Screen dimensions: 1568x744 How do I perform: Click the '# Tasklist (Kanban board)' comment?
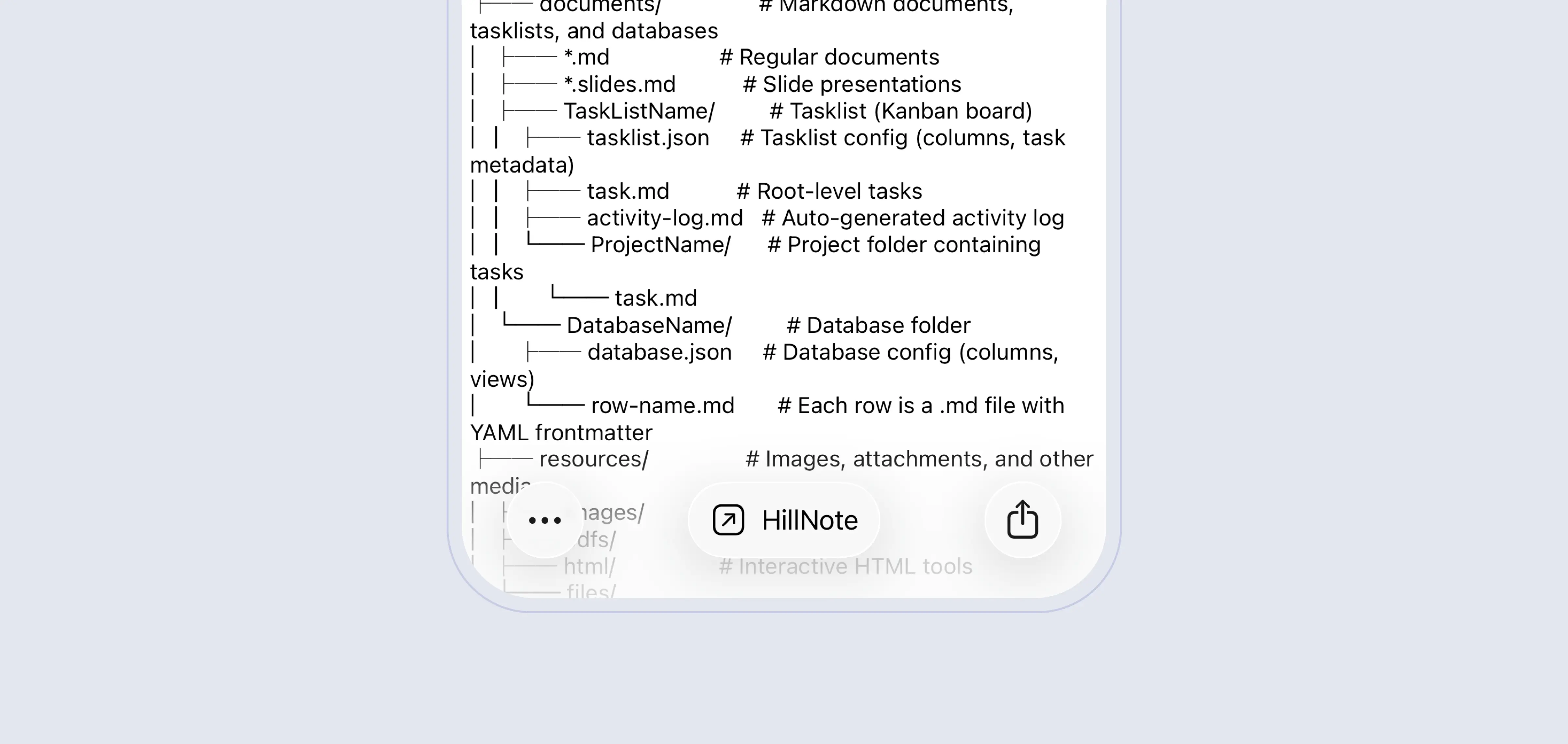(901, 111)
